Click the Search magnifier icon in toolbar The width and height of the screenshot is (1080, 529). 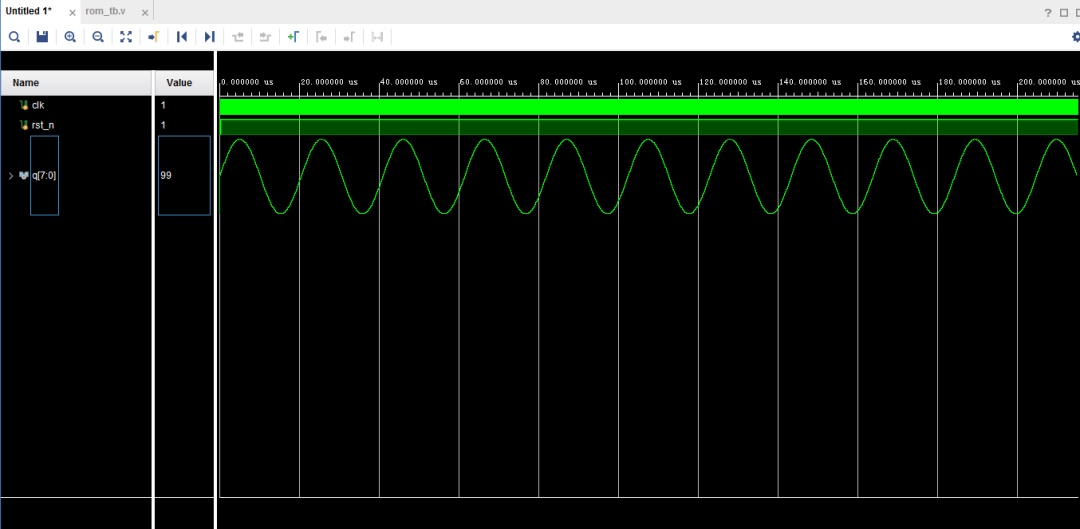click(14, 37)
